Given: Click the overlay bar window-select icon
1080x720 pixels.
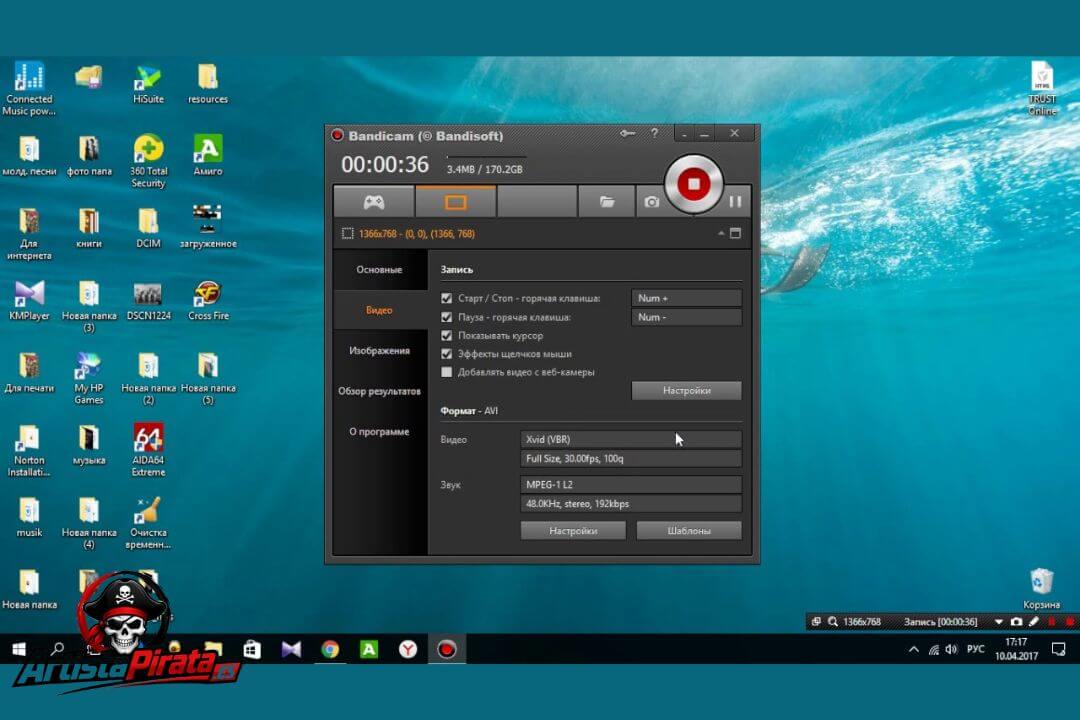Looking at the screenshot, I should pyautogui.click(x=816, y=621).
